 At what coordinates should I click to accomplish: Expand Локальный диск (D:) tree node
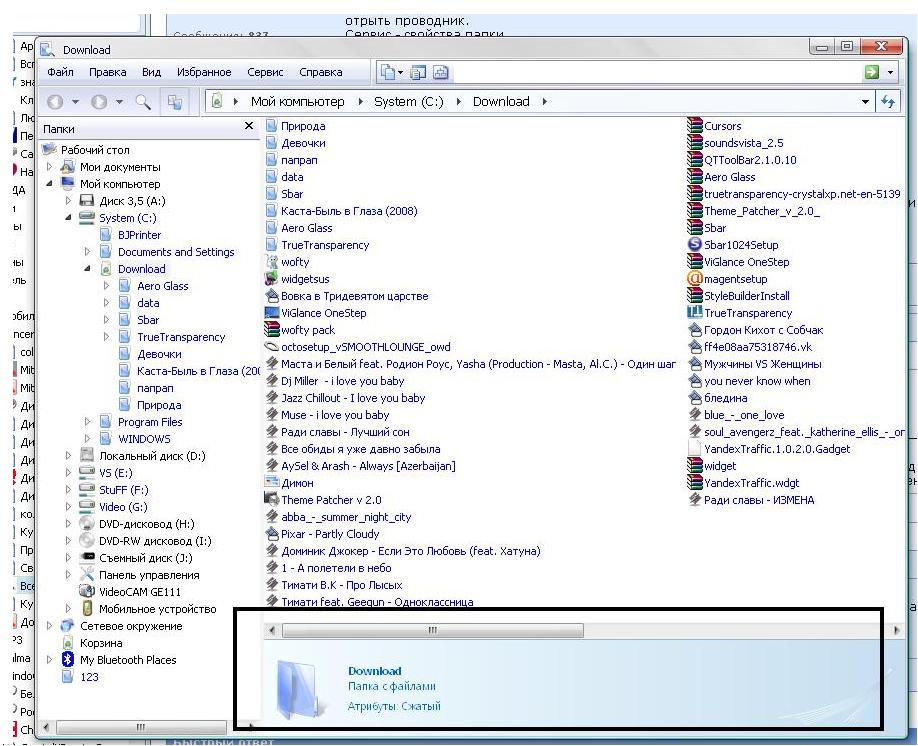(x=69, y=456)
